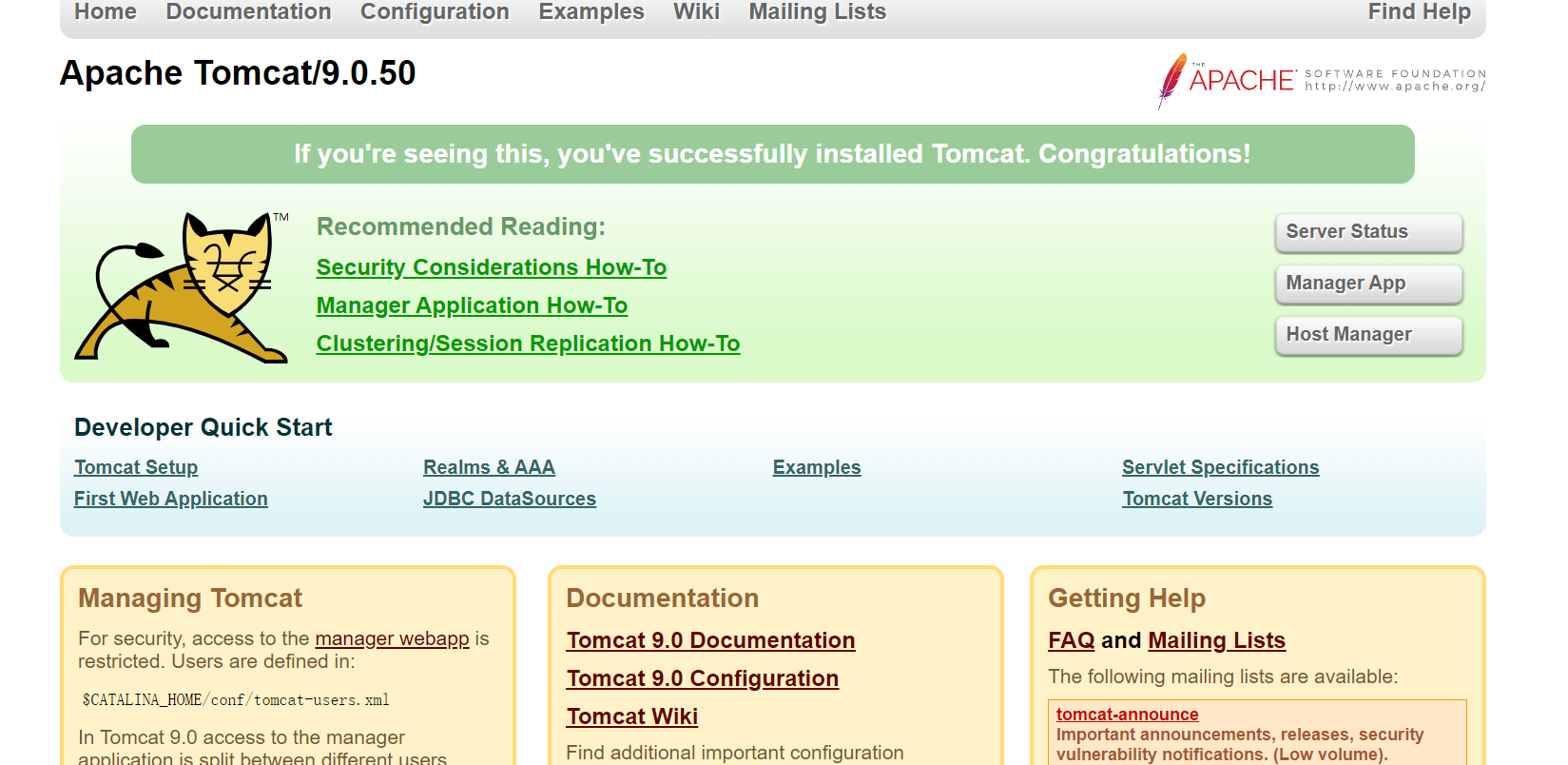The width and height of the screenshot is (1568, 765).
Task: Open the Examples item in top navigation
Action: click(591, 12)
